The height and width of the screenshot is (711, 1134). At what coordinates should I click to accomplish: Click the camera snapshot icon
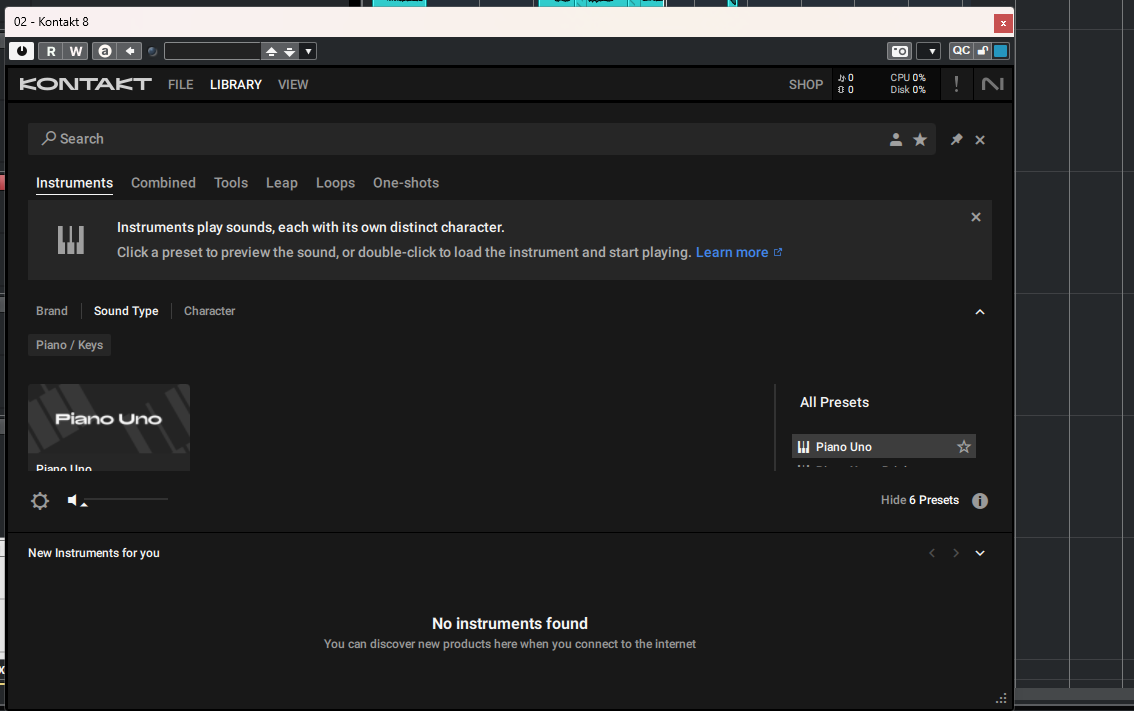click(899, 51)
